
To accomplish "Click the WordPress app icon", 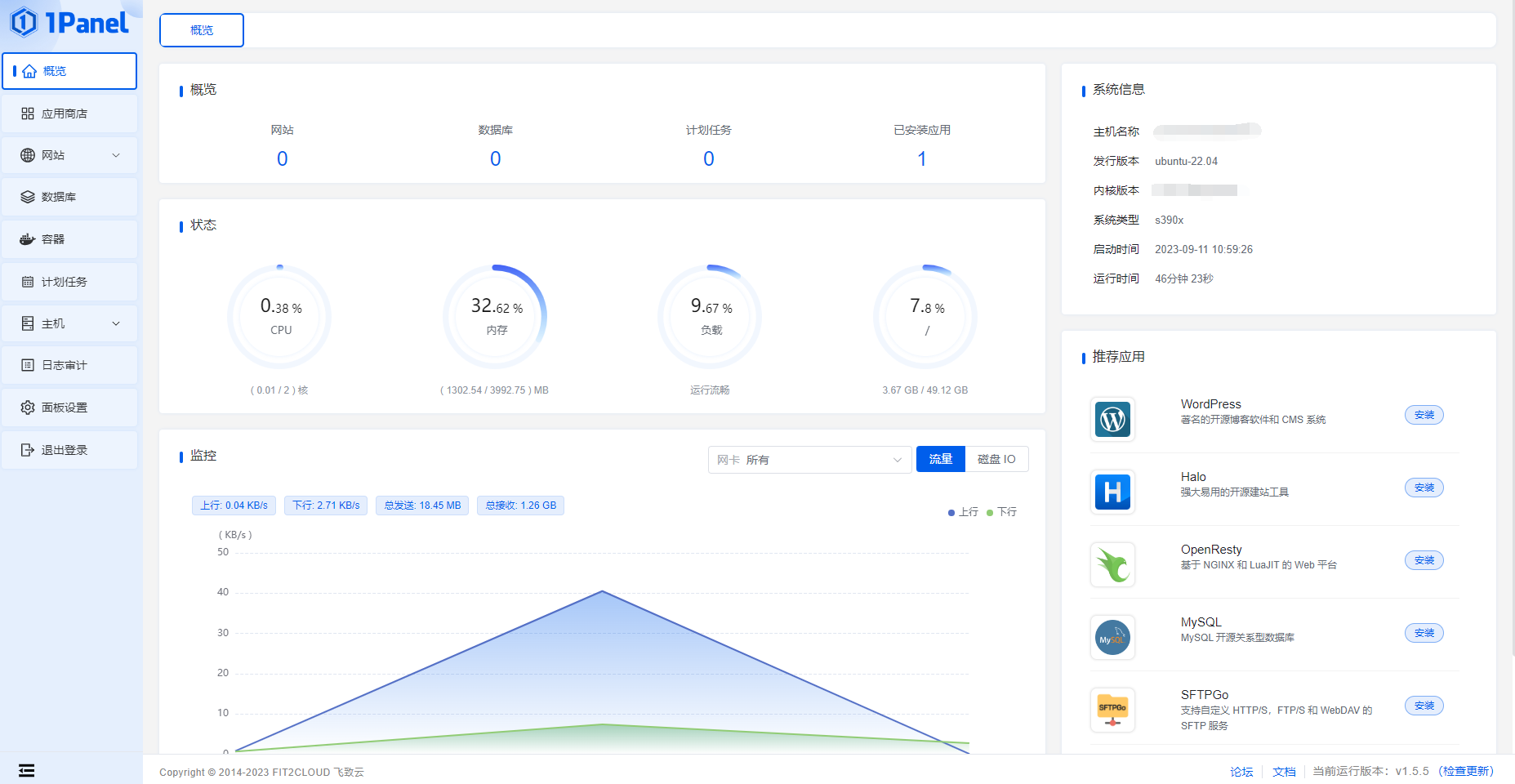I will click(1112, 419).
